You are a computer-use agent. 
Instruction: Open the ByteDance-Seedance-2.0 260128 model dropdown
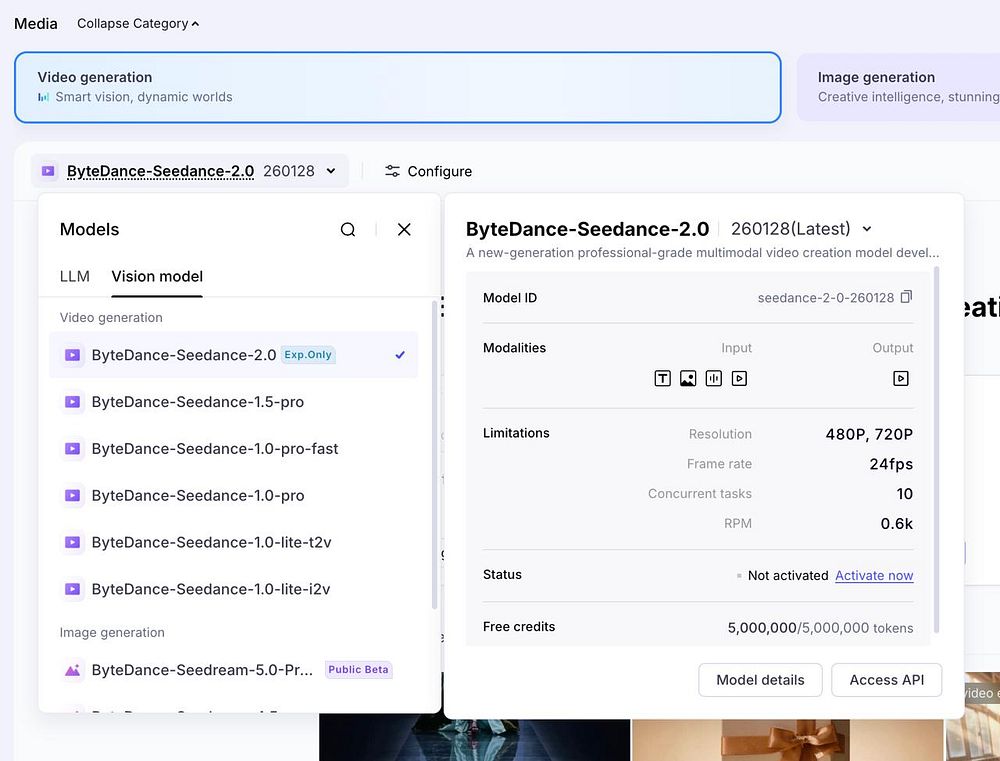[x=190, y=171]
